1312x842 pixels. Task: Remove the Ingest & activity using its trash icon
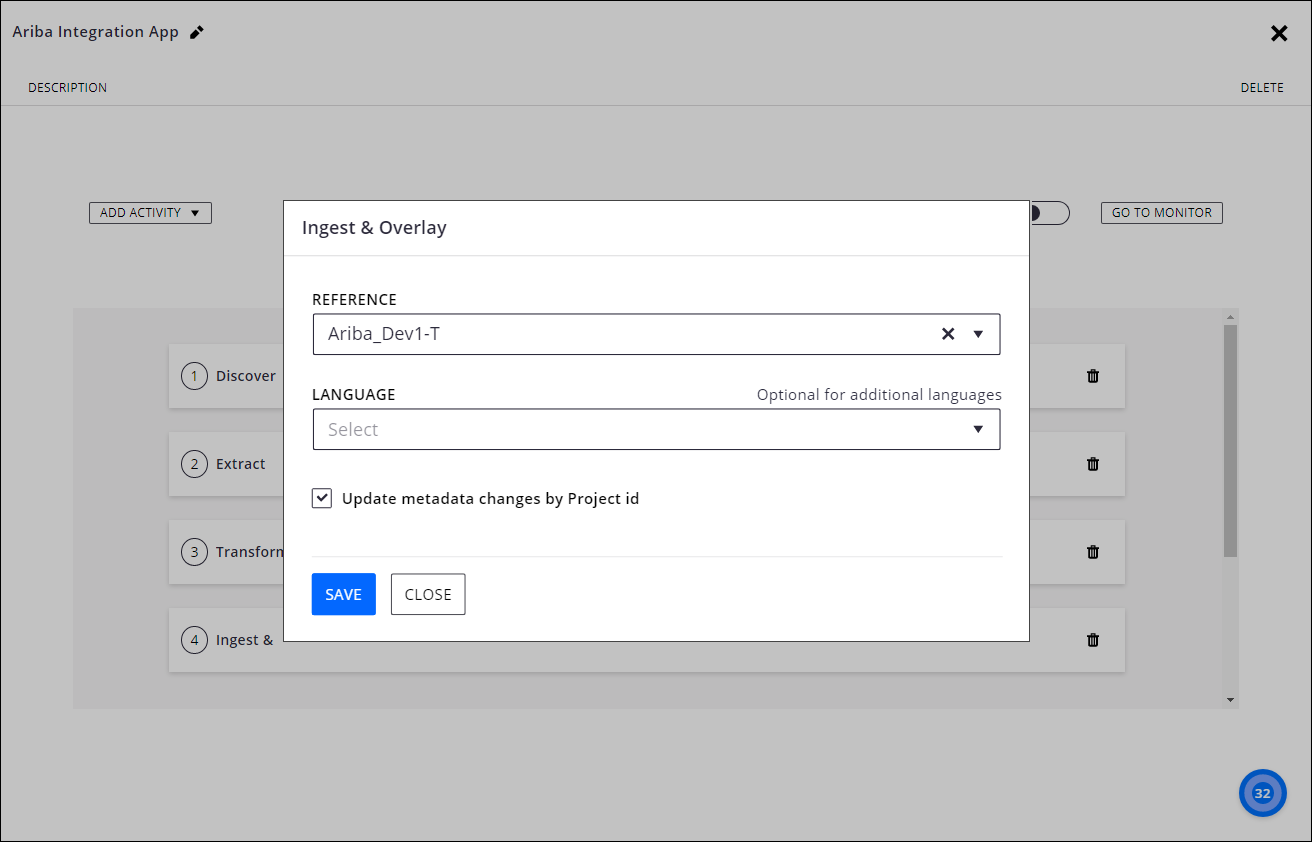[1093, 640]
